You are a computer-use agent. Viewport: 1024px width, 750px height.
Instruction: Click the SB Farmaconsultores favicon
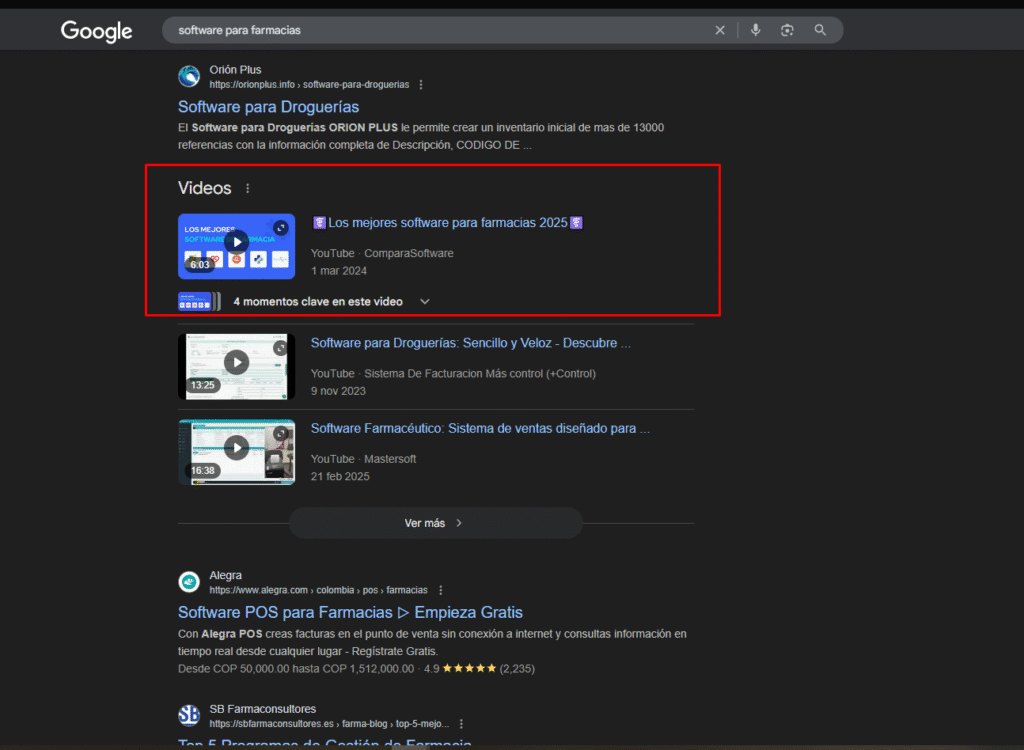pos(189,715)
